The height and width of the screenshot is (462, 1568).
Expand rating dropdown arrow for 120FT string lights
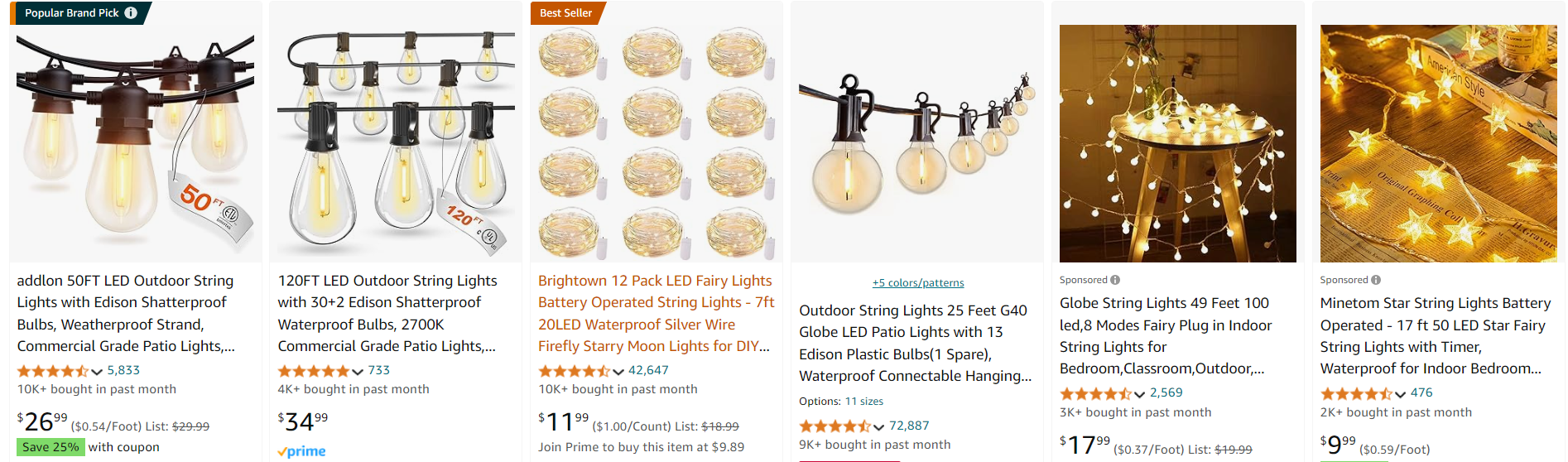point(358,371)
